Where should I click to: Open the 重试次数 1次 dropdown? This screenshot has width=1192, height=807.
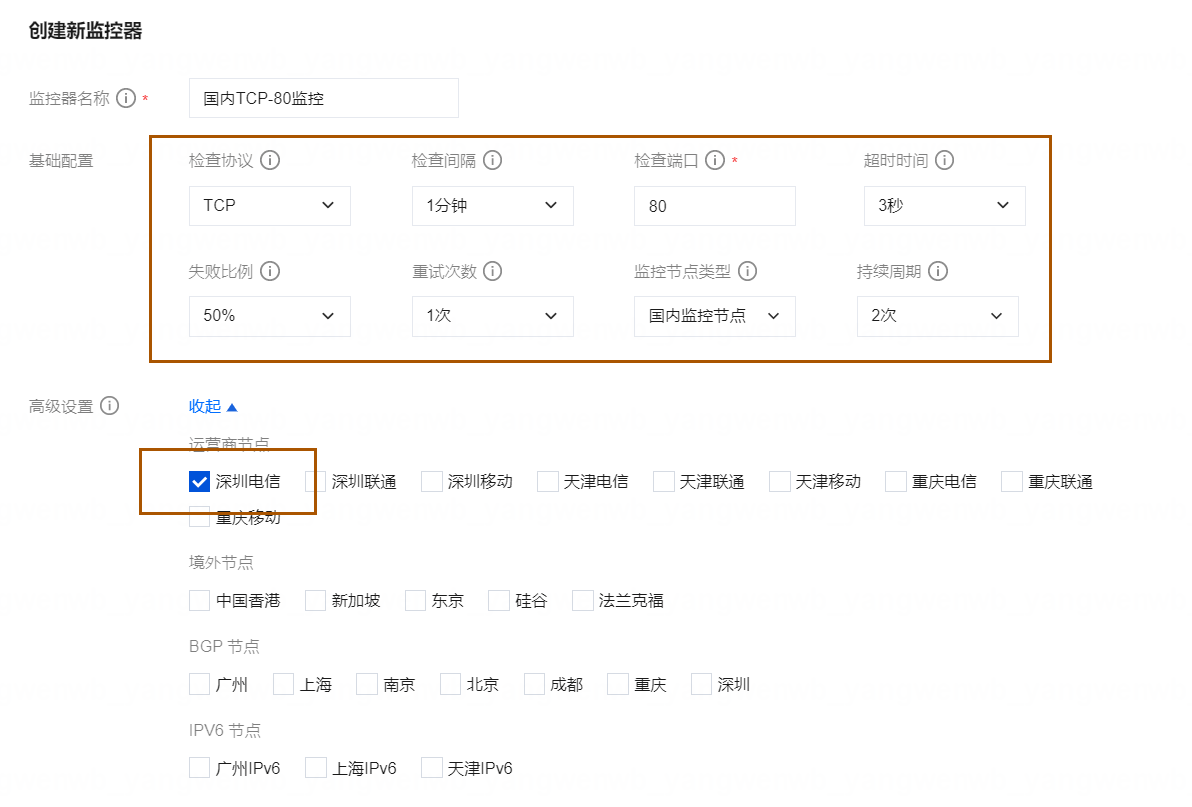(493, 316)
